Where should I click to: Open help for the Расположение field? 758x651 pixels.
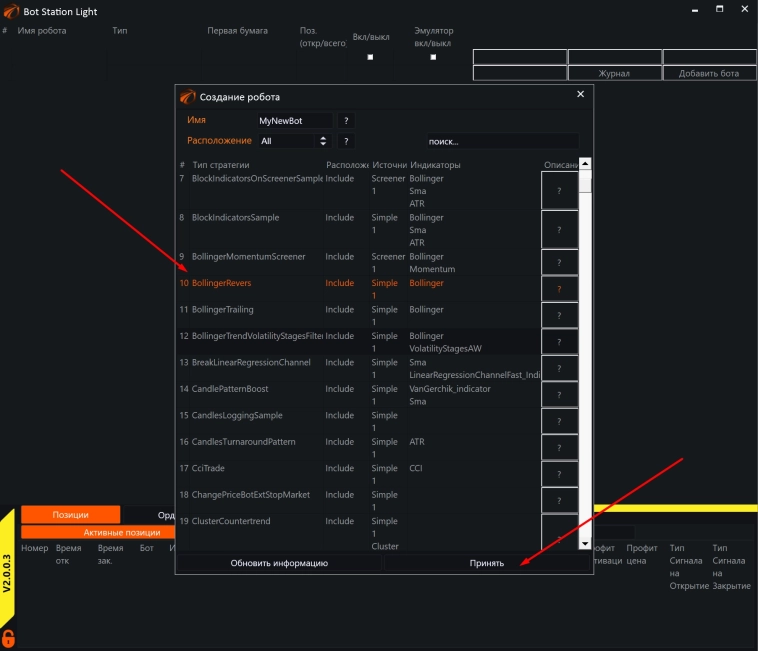tap(347, 141)
